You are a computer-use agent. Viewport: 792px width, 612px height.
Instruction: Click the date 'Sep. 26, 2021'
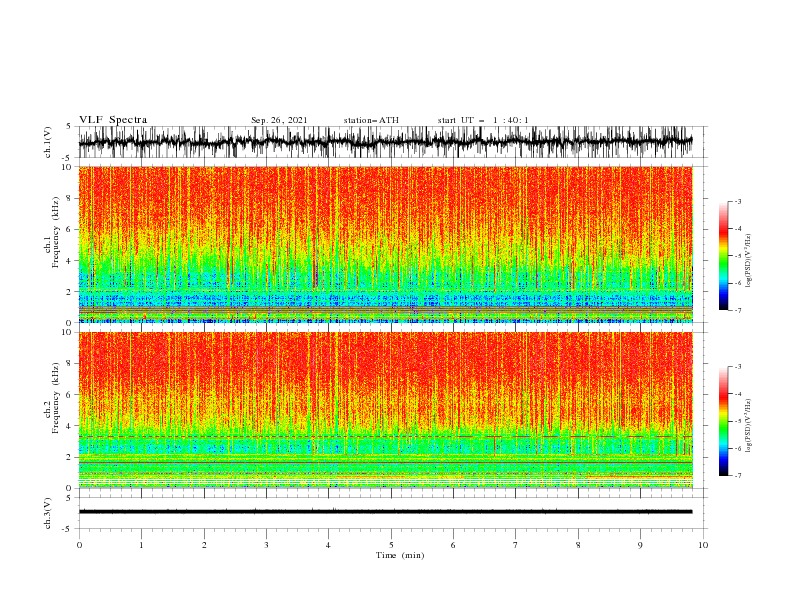point(279,120)
